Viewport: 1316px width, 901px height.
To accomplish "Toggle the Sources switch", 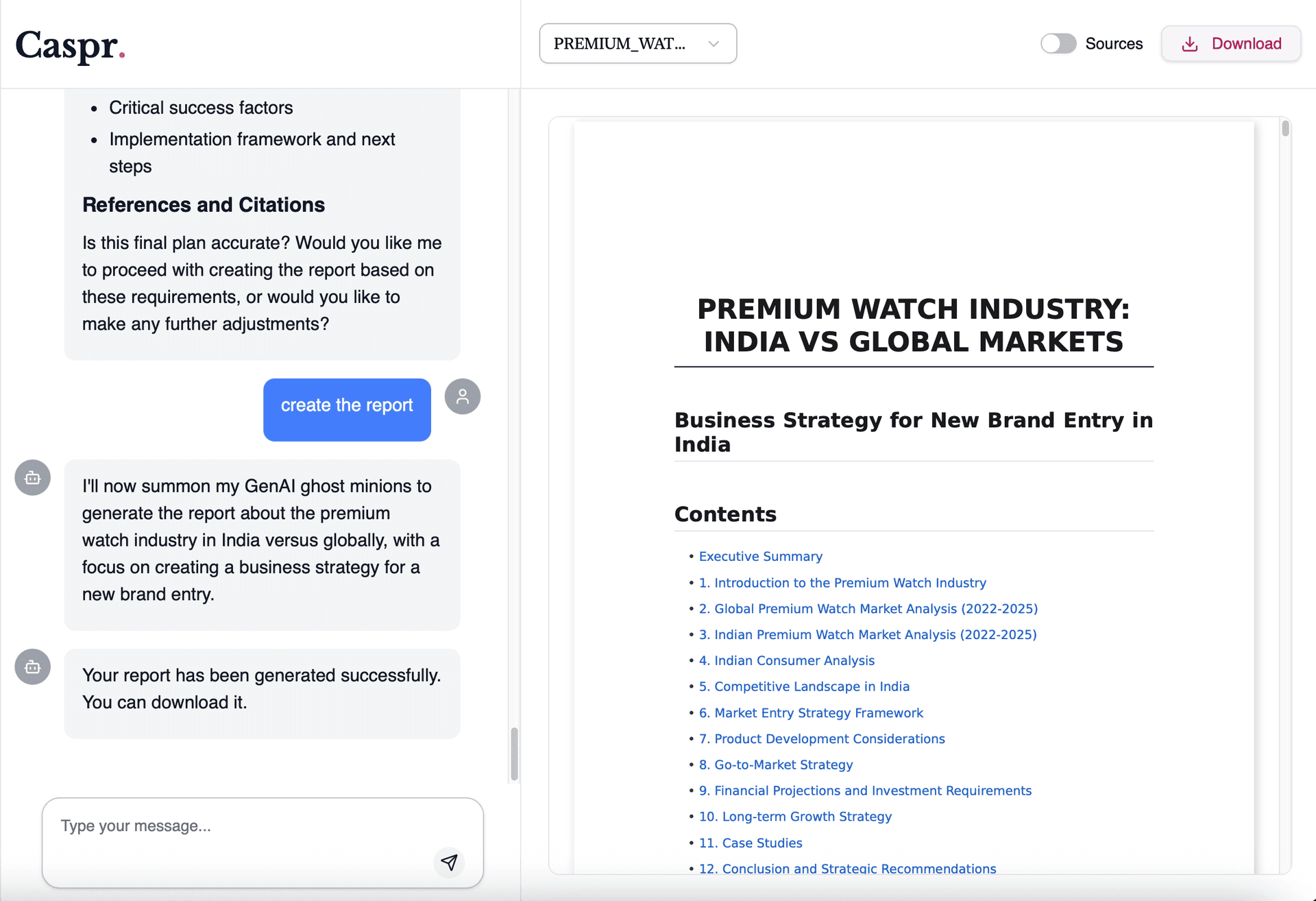I will (1058, 44).
